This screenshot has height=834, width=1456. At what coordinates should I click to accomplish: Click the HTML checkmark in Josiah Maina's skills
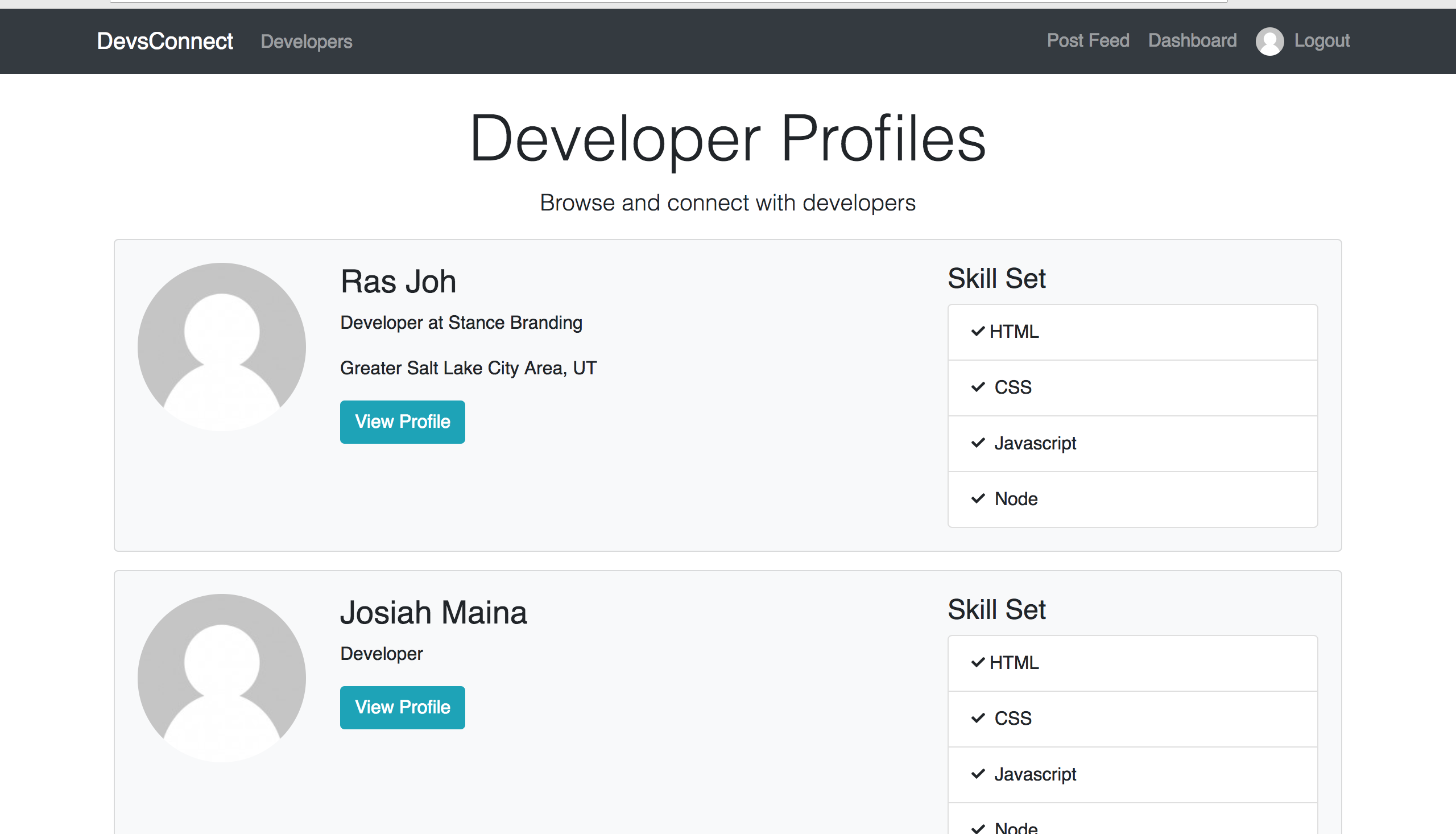pos(978,662)
